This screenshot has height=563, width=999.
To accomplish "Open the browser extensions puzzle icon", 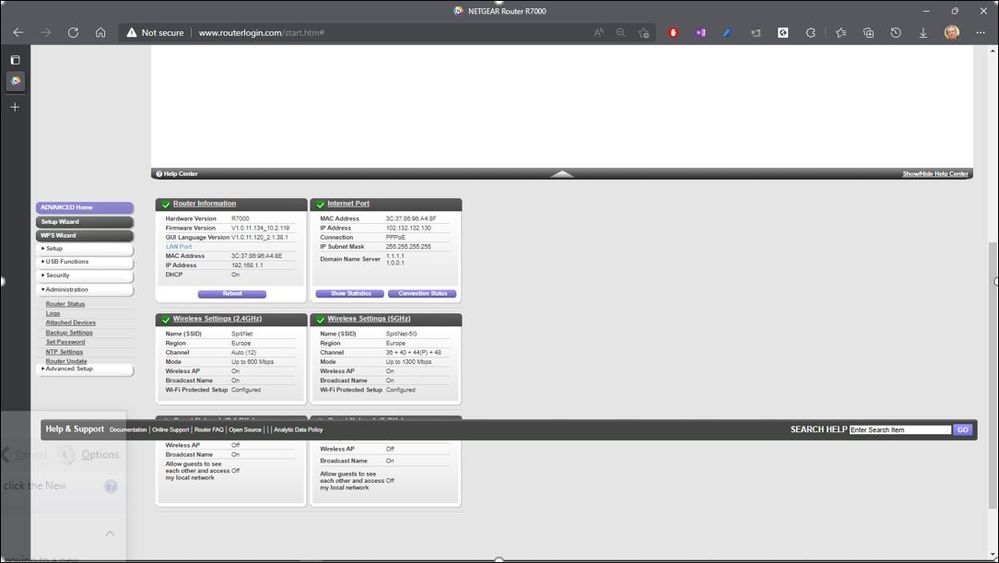I will pyautogui.click(x=810, y=32).
